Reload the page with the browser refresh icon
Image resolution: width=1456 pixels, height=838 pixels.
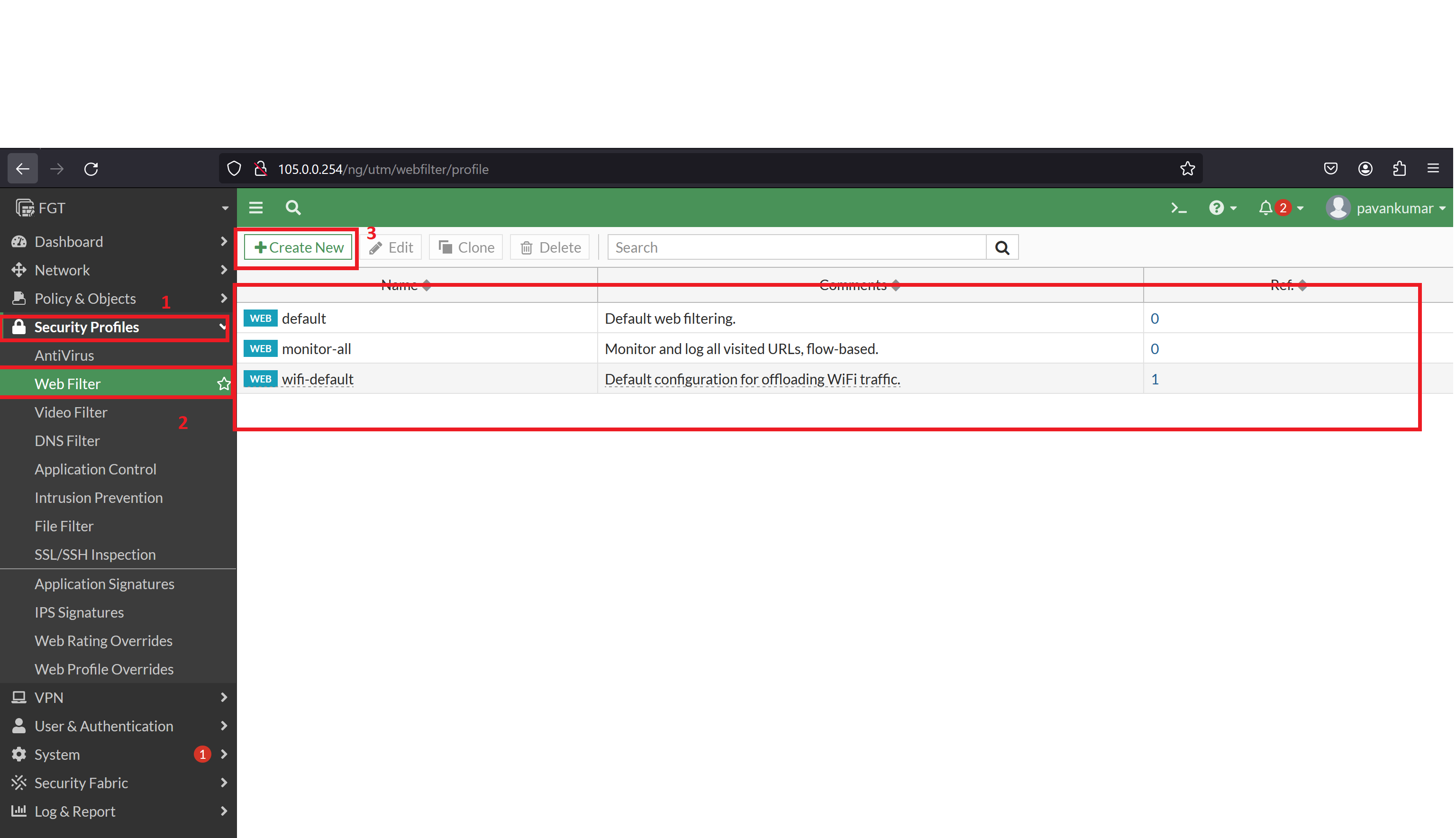tap(91, 169)
